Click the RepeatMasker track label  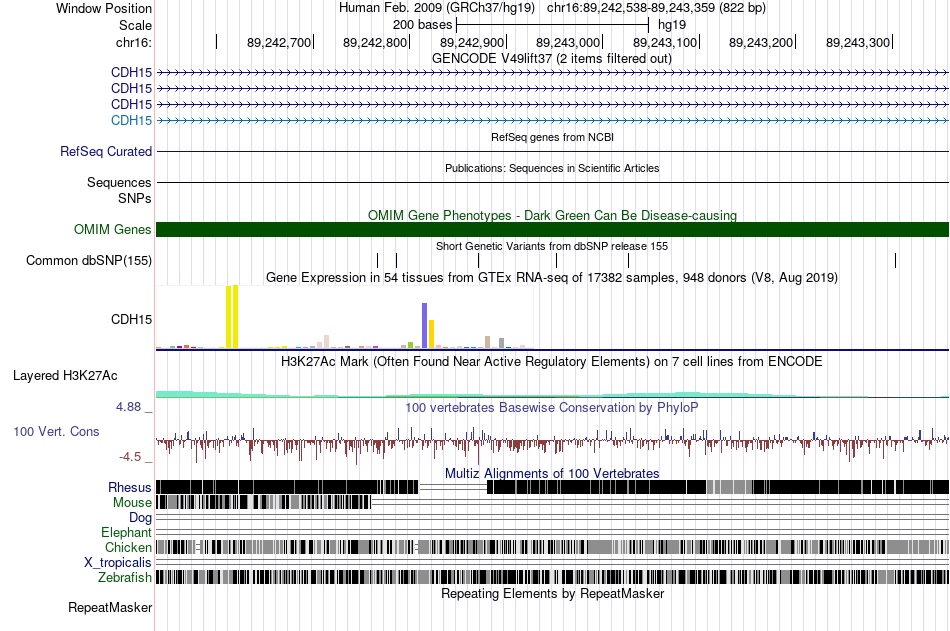tap(110, 607)
